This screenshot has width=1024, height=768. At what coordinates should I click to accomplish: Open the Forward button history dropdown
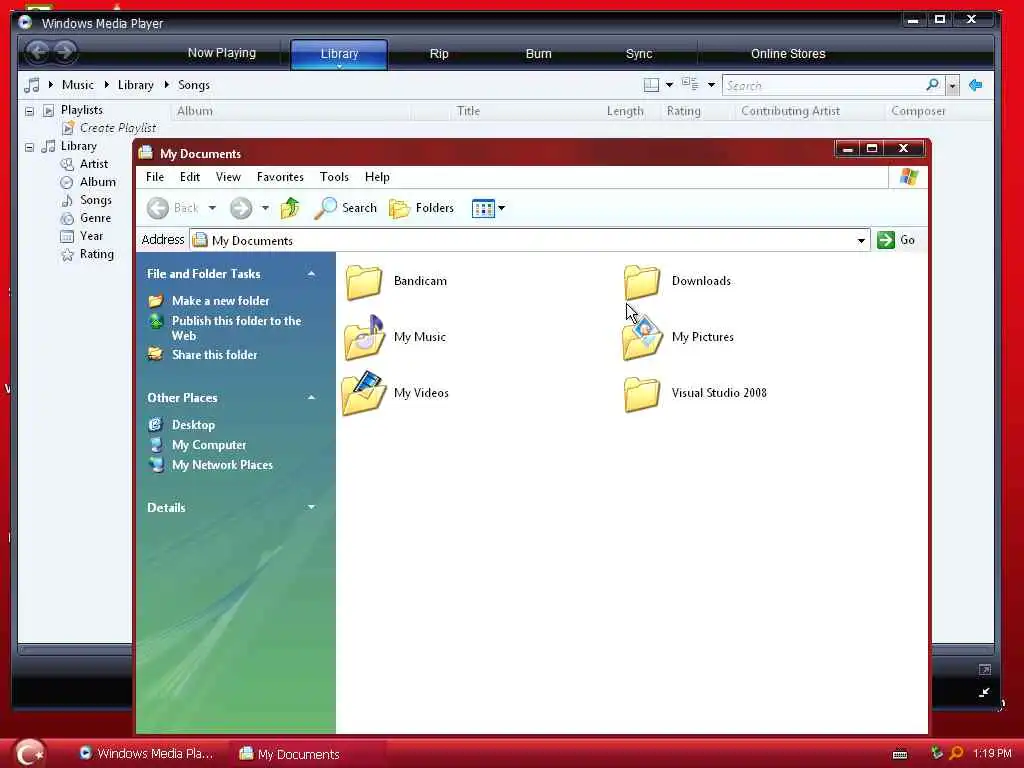tap(265, 208)
